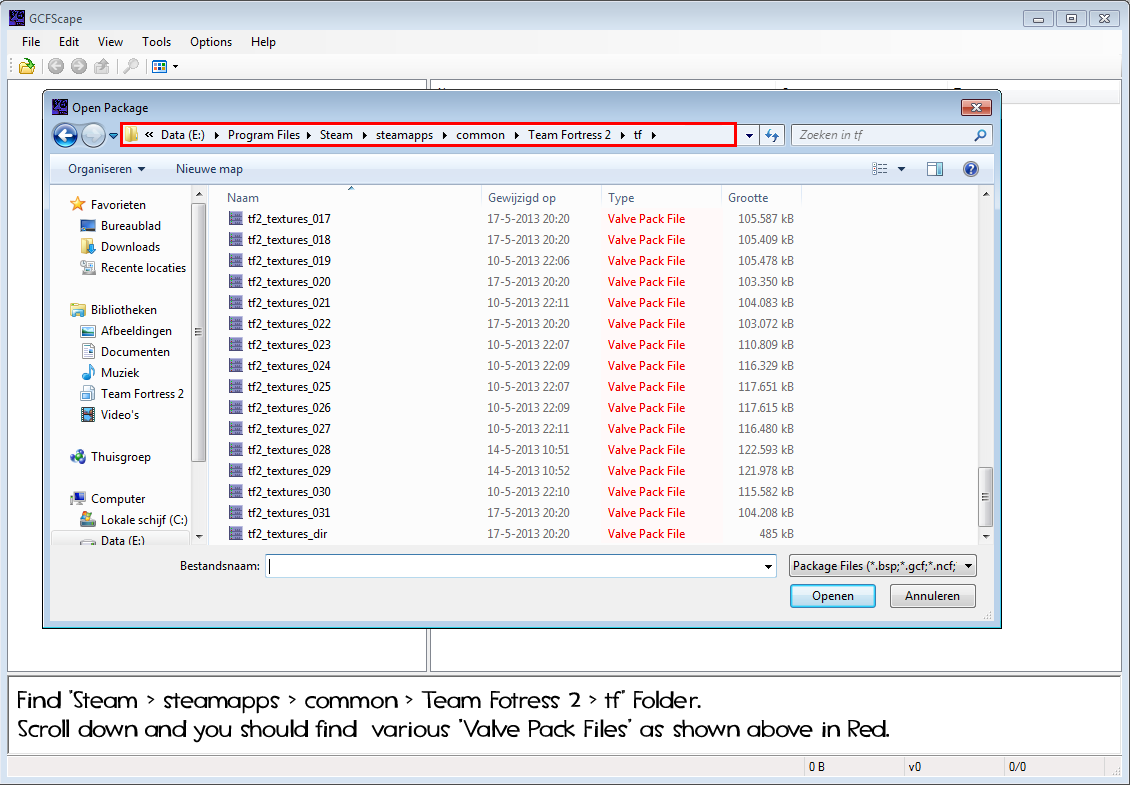Toggle the preview pane icon
This screenshot has height=785, width=1130.
(935, 169)
